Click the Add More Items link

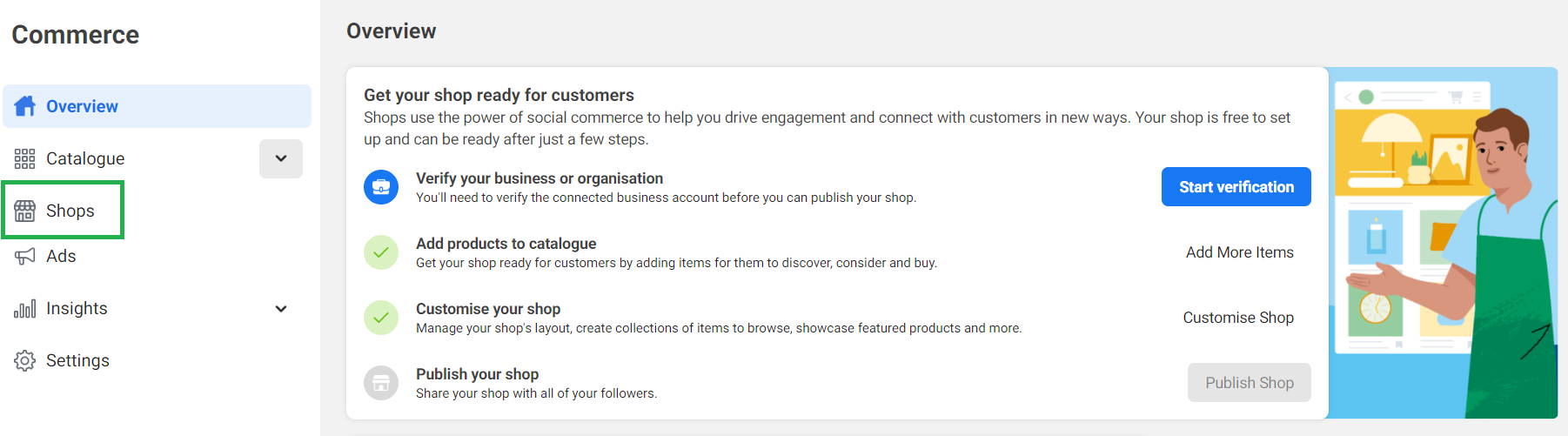(1240, 252)
